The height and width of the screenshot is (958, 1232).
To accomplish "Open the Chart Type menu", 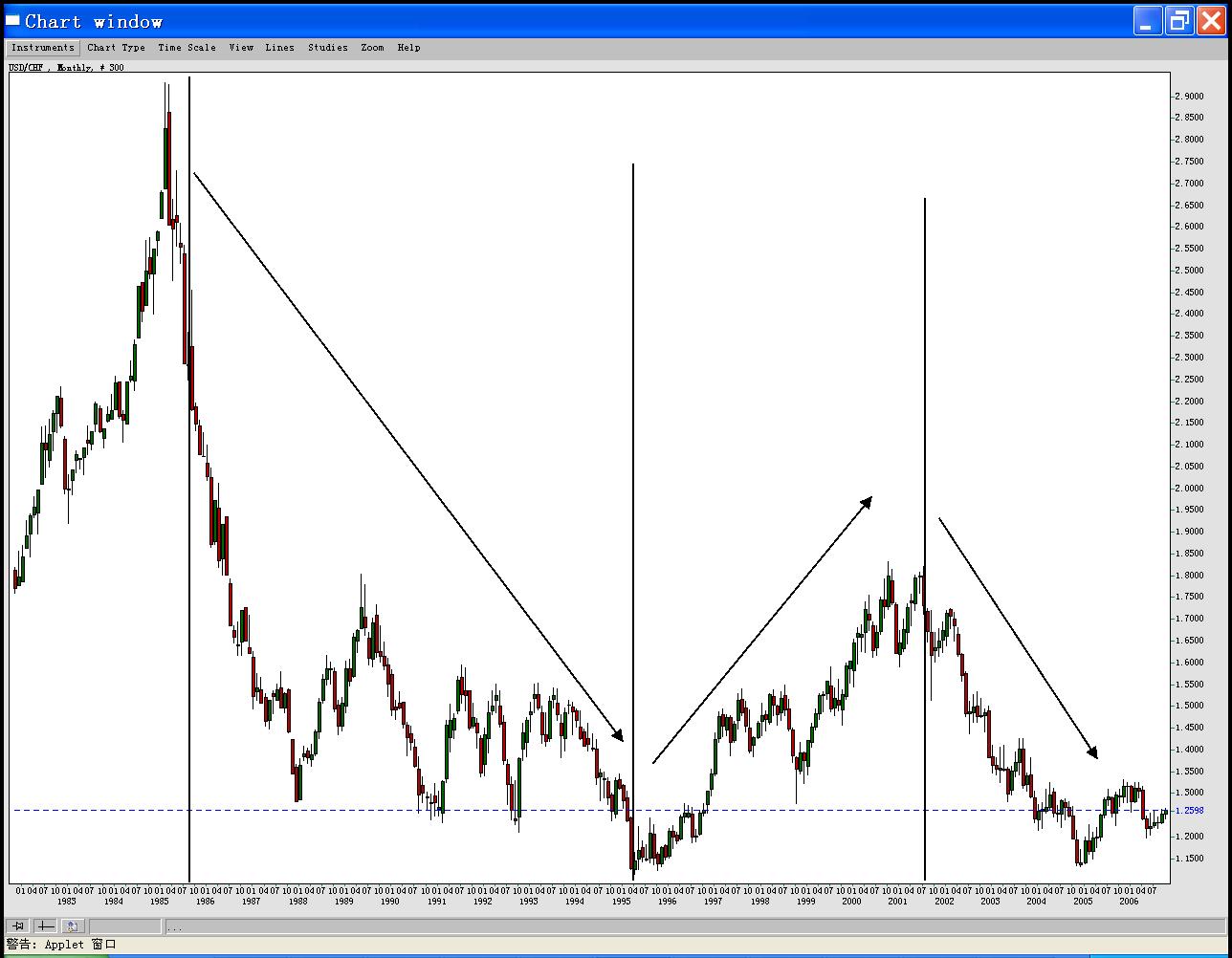I will click(x=117, y=48).
